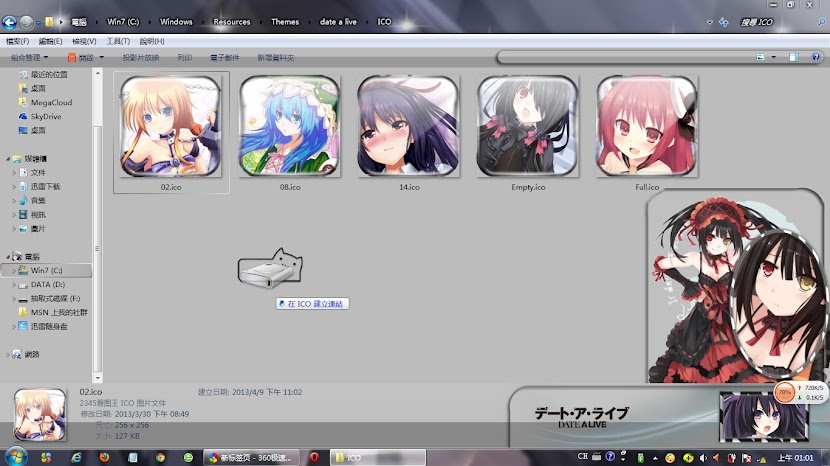Jump to Themes in address bar
The image size is (830, 466).
[285, 22]
